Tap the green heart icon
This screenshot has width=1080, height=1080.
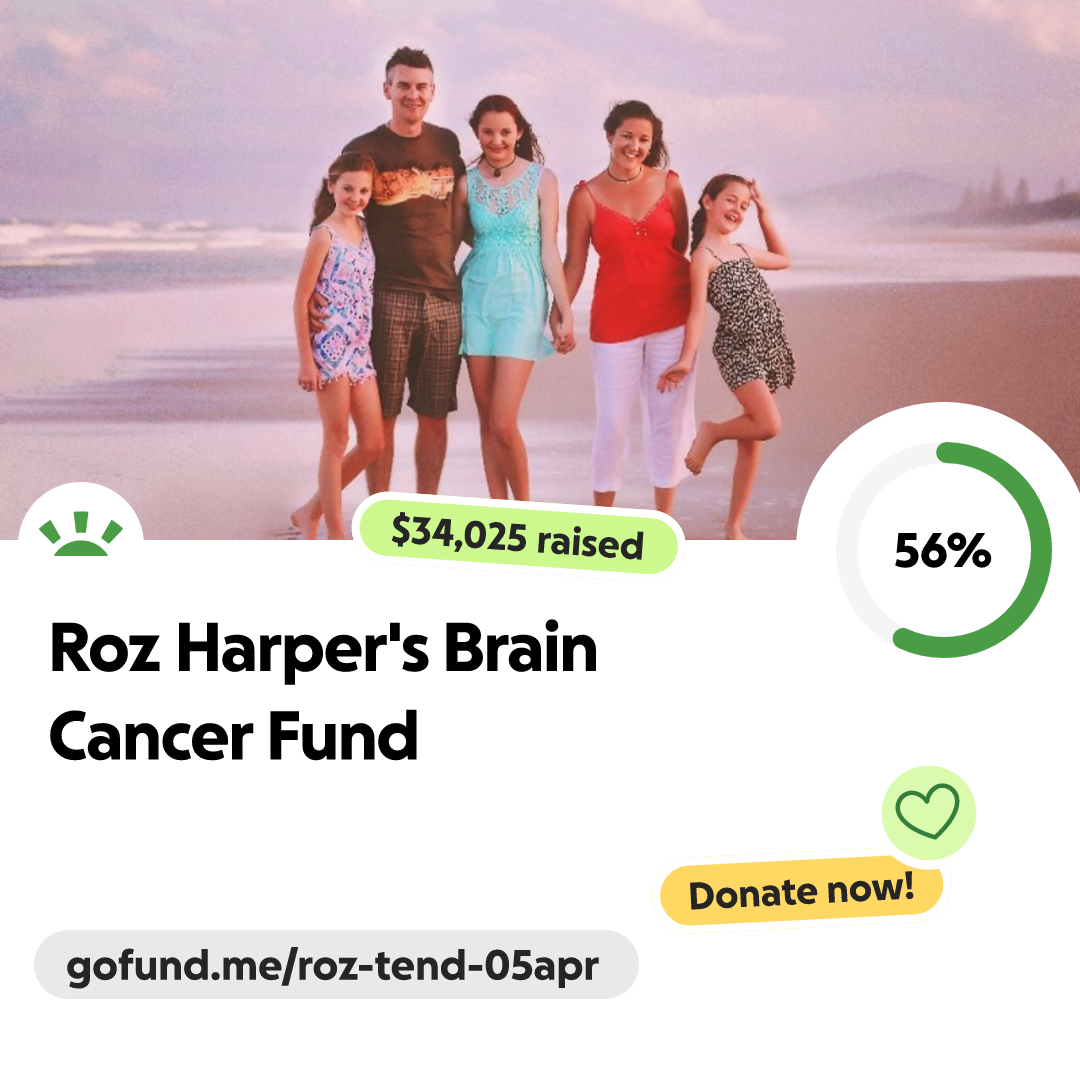point(928,811)
